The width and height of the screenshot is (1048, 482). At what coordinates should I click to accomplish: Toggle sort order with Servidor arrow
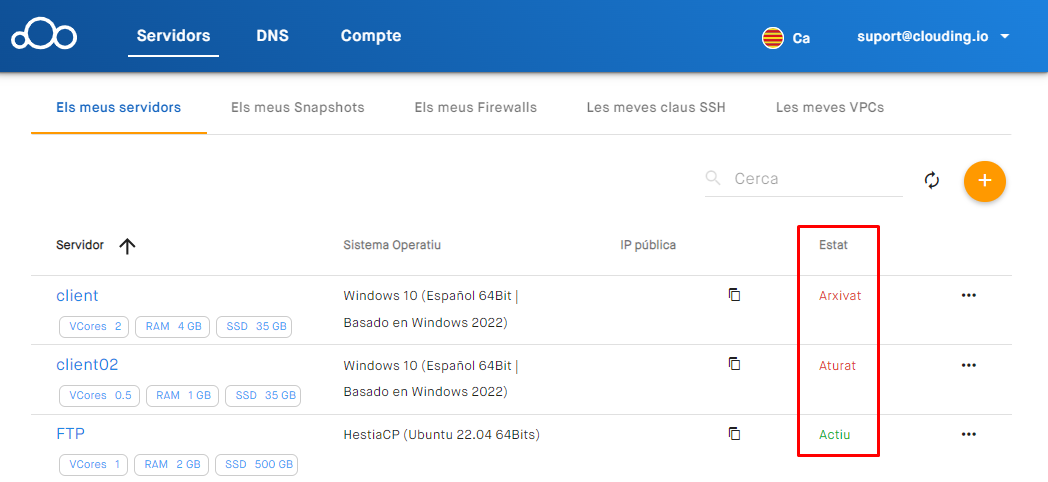(x=127, y=246)
